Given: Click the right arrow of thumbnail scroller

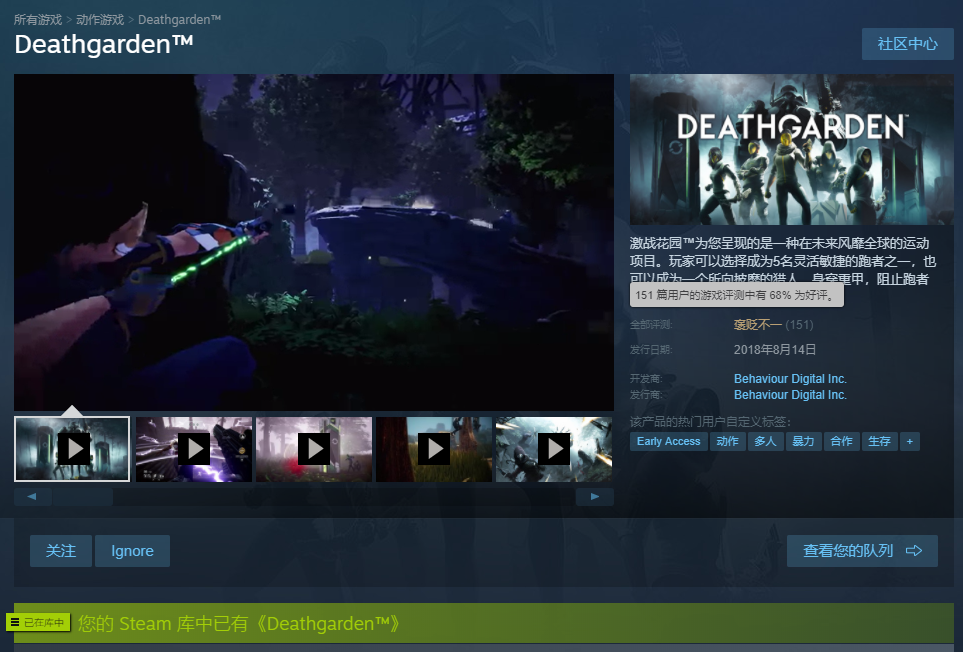Looking at the screenshot, I should [595, 497].
